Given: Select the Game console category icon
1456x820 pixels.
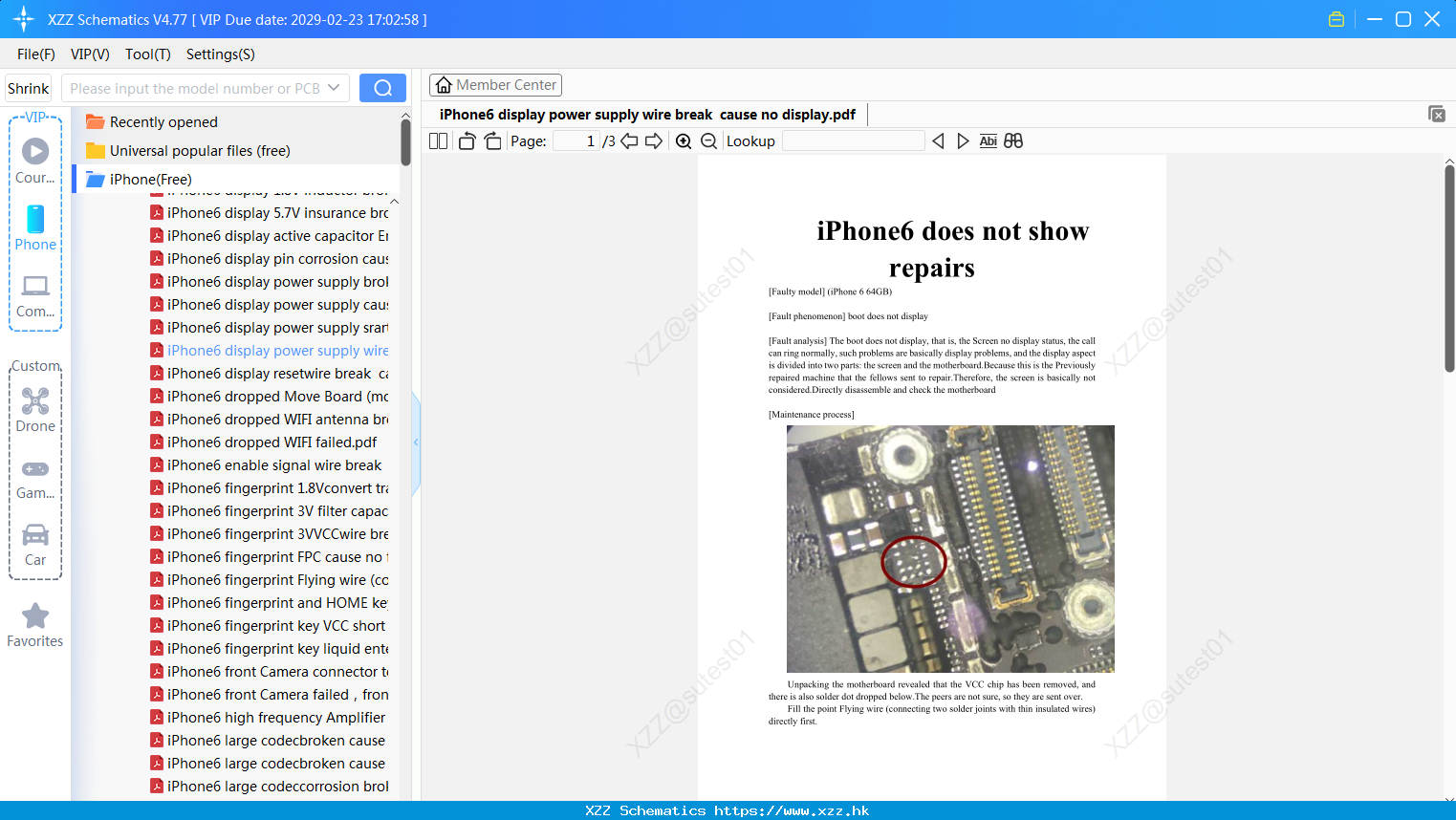Looking at the screenshot, I should [x=35, y=479].
